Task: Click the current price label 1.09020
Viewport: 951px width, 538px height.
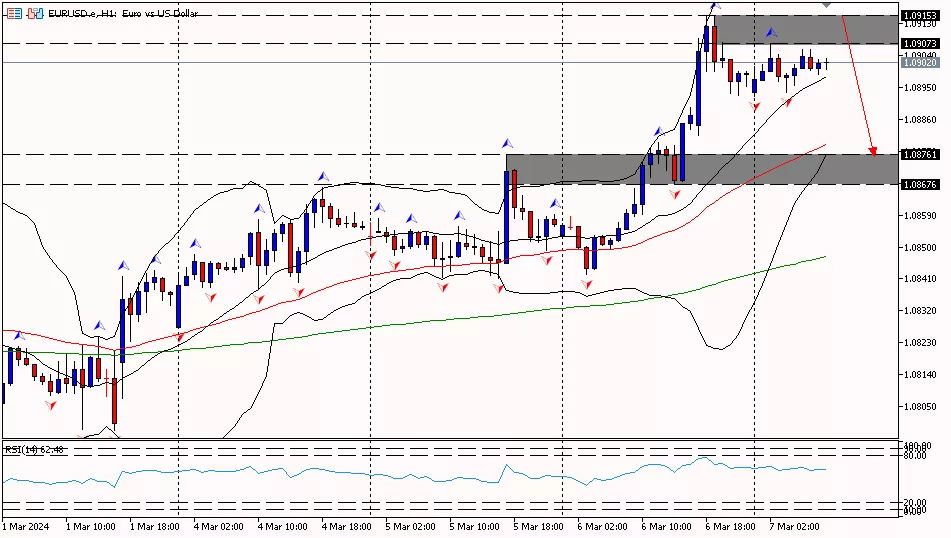Action: pos(920,62)
